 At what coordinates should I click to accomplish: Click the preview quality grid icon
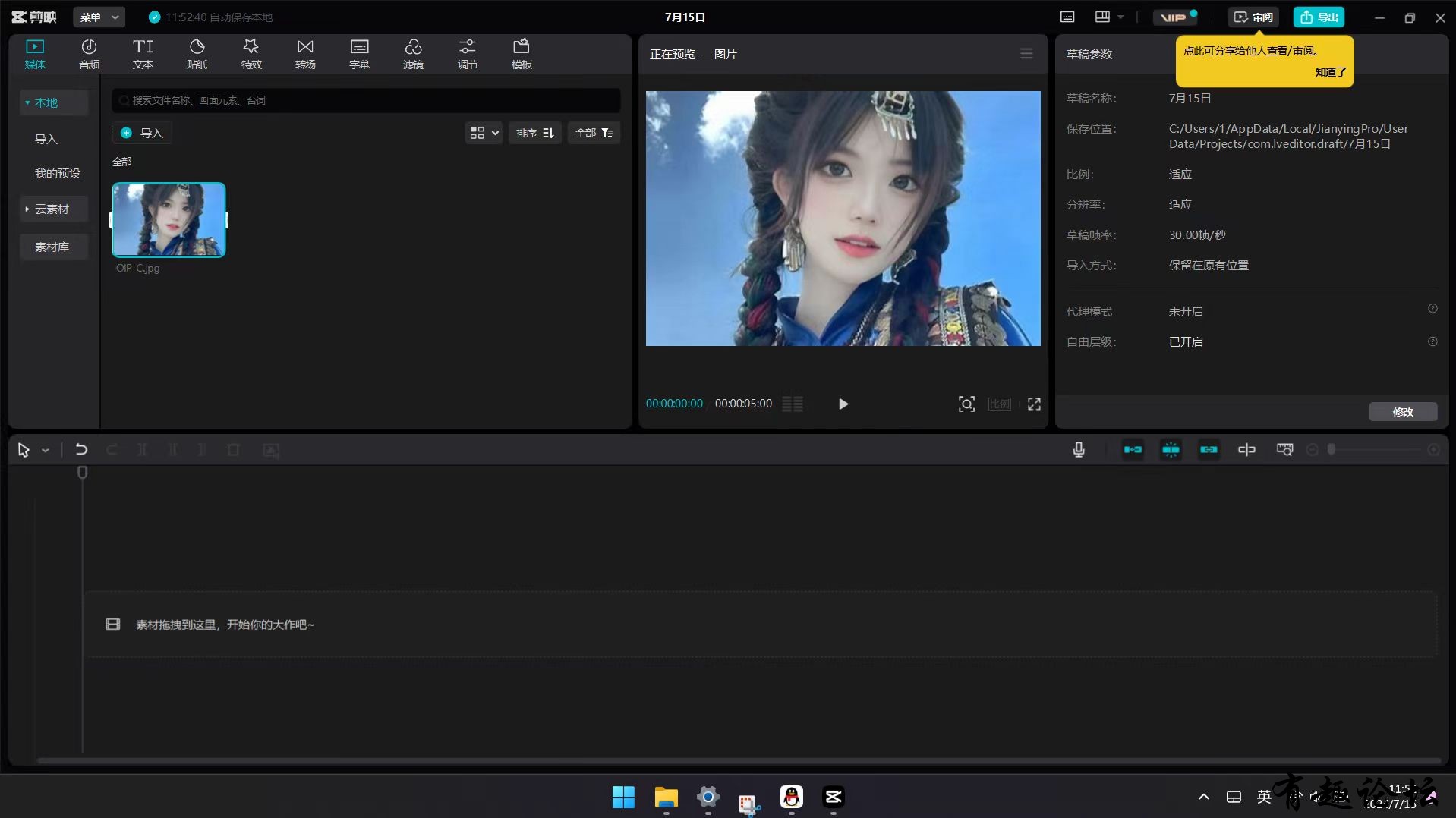click(793, 404)
